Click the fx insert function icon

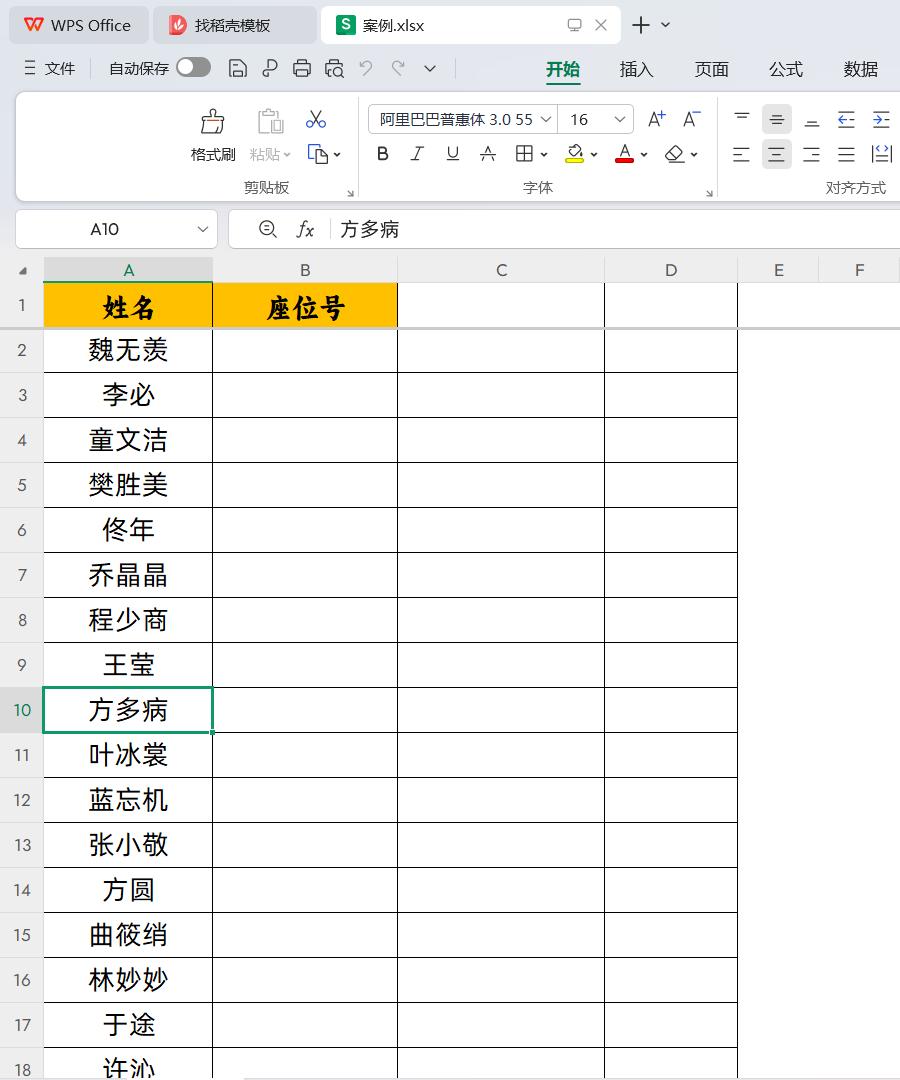click(x=305, y=229)
